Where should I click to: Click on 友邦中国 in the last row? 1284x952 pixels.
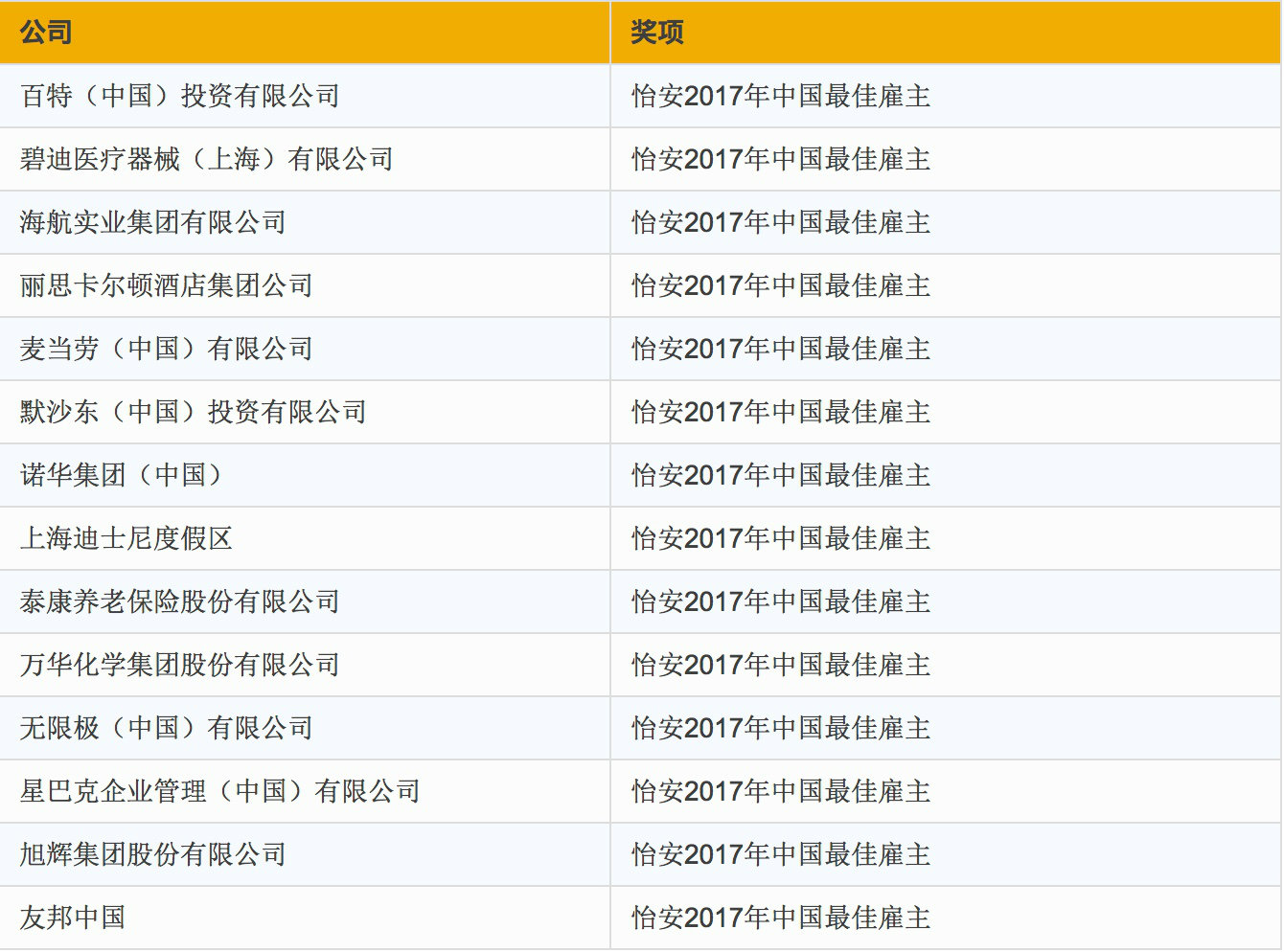coord(73,918)
